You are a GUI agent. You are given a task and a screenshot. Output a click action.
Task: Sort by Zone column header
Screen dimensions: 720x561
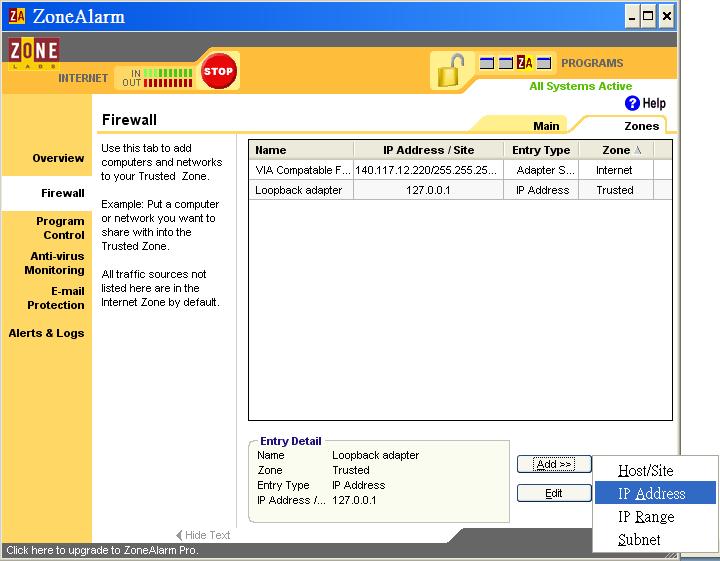pyautogui.click(x=616, y=150)
